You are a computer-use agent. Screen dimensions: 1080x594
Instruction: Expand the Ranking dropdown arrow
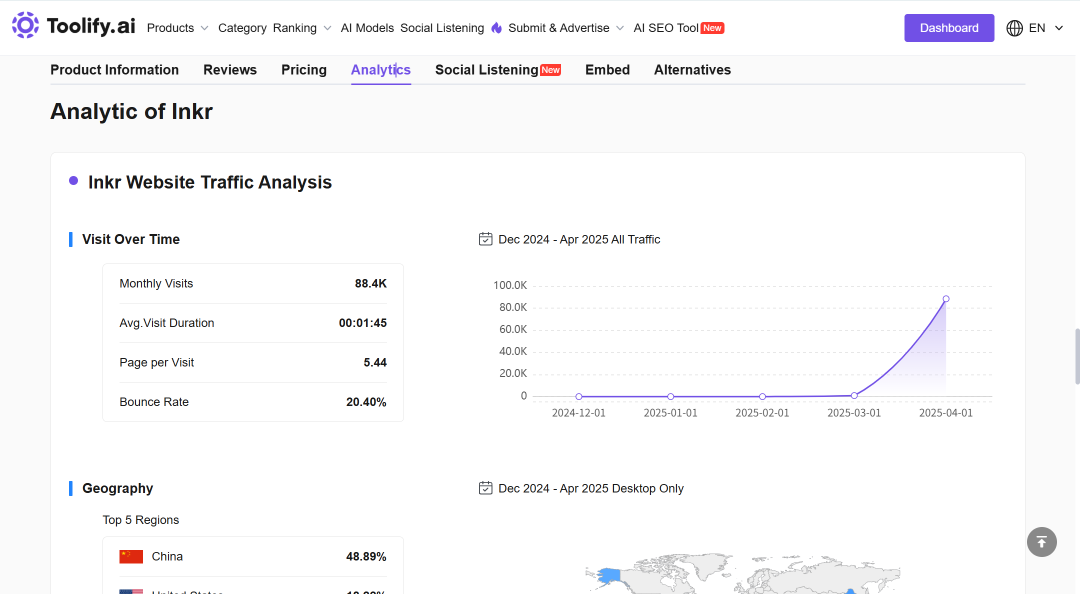pos(327,28)
